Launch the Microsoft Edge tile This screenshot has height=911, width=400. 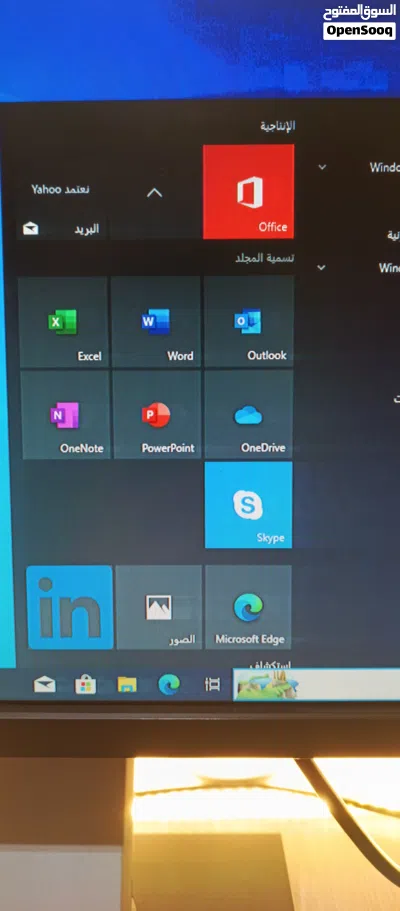pos(249,607)
